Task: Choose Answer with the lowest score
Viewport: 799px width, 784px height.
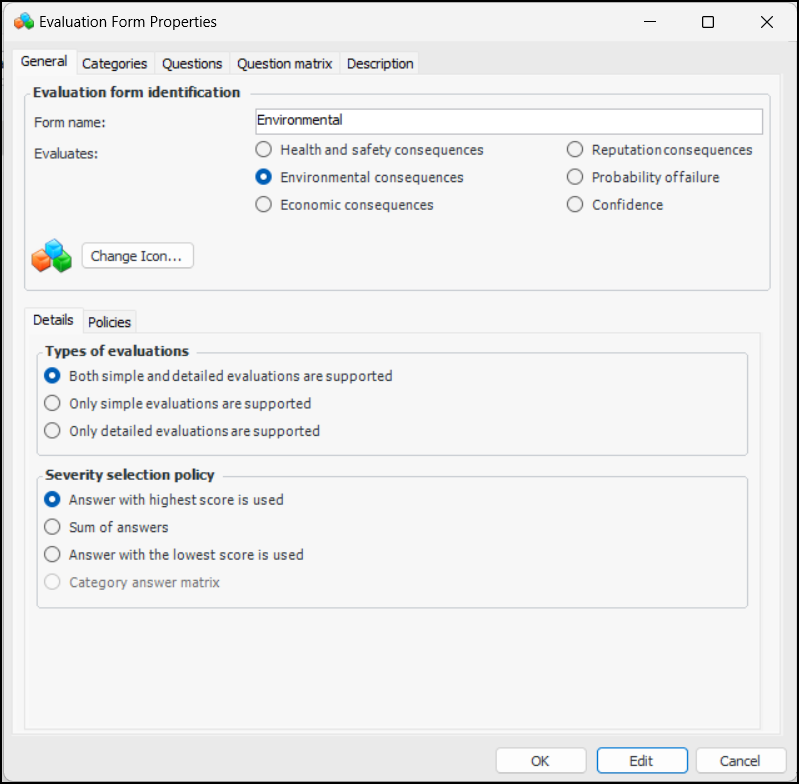Action: pos(53,554)
